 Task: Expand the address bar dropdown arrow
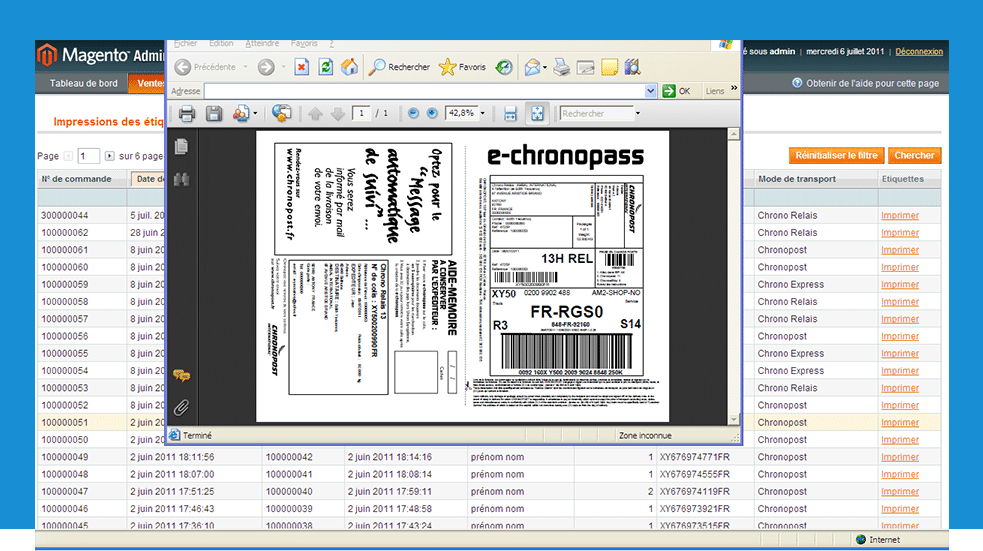[650, 91]
